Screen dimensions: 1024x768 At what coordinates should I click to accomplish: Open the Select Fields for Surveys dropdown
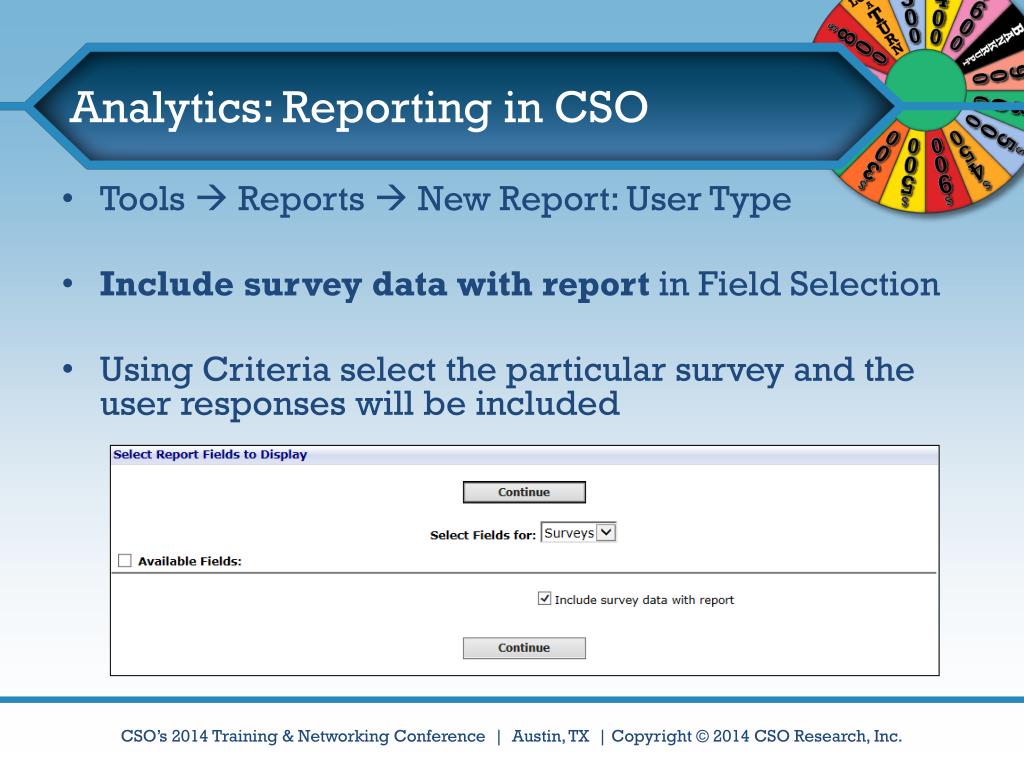[578, 532]
